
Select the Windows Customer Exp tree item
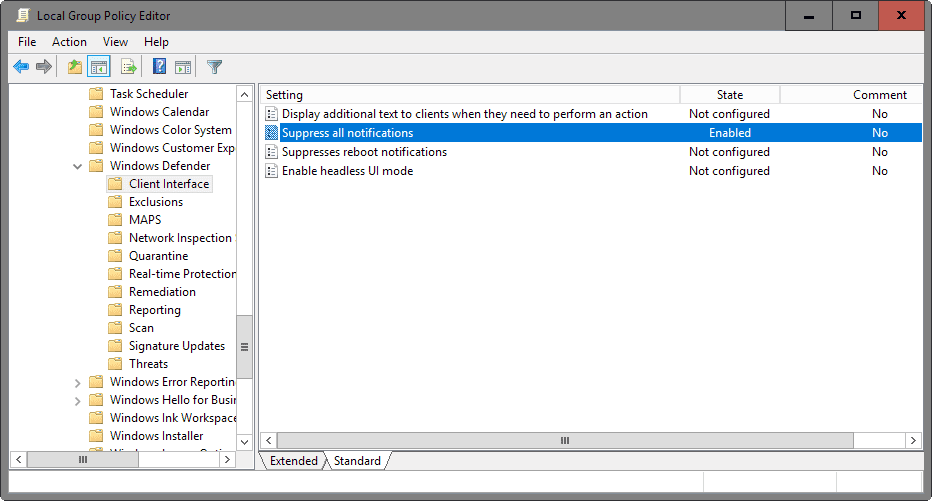[x=172, y=148]
